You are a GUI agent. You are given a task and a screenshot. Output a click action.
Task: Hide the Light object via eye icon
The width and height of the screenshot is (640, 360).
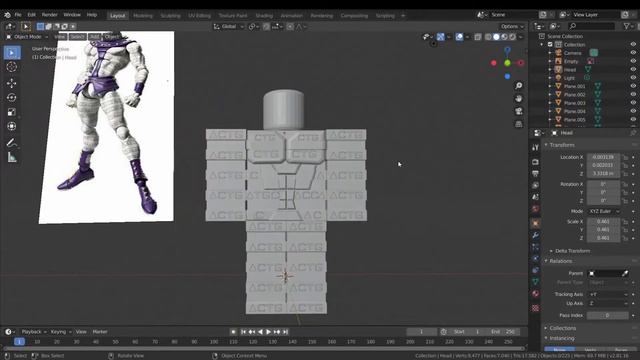(x=633, y=78)
